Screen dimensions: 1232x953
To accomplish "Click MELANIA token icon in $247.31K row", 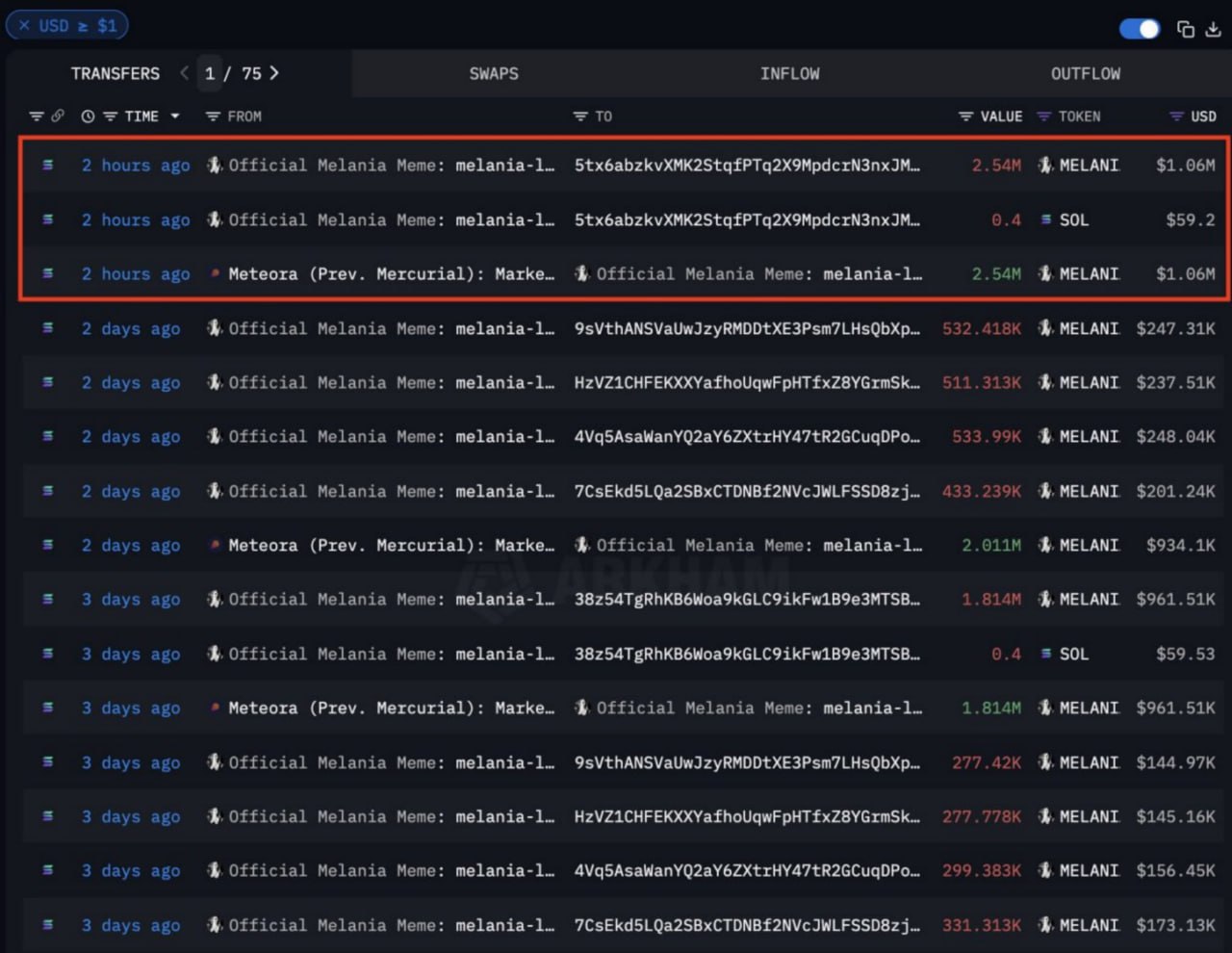I will click(x=1045, y=328).
